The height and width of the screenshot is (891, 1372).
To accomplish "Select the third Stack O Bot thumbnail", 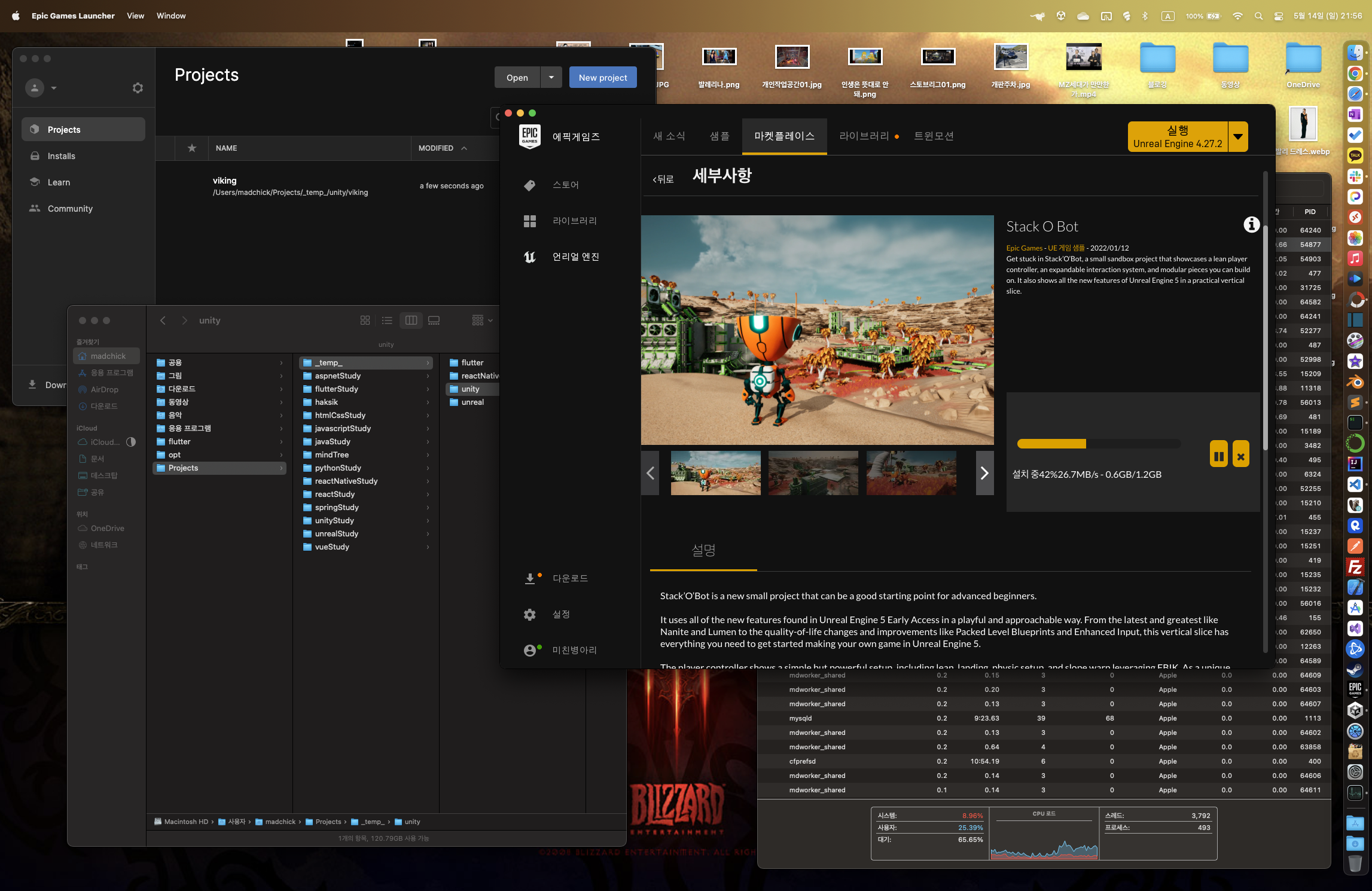I will 911,473.
